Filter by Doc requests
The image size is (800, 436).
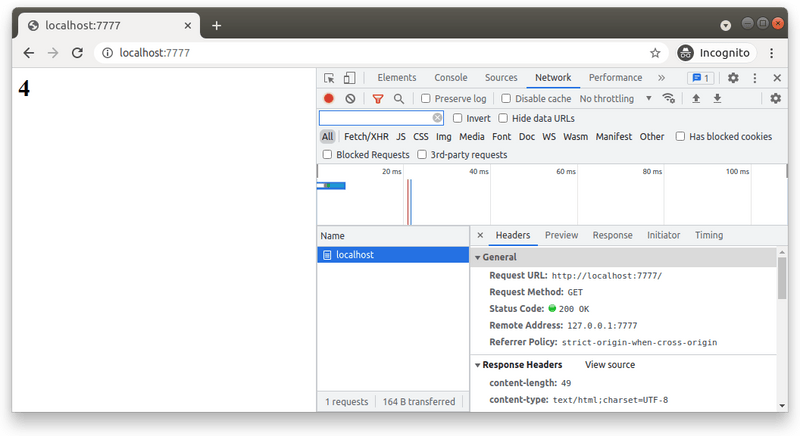pos(527,137)
